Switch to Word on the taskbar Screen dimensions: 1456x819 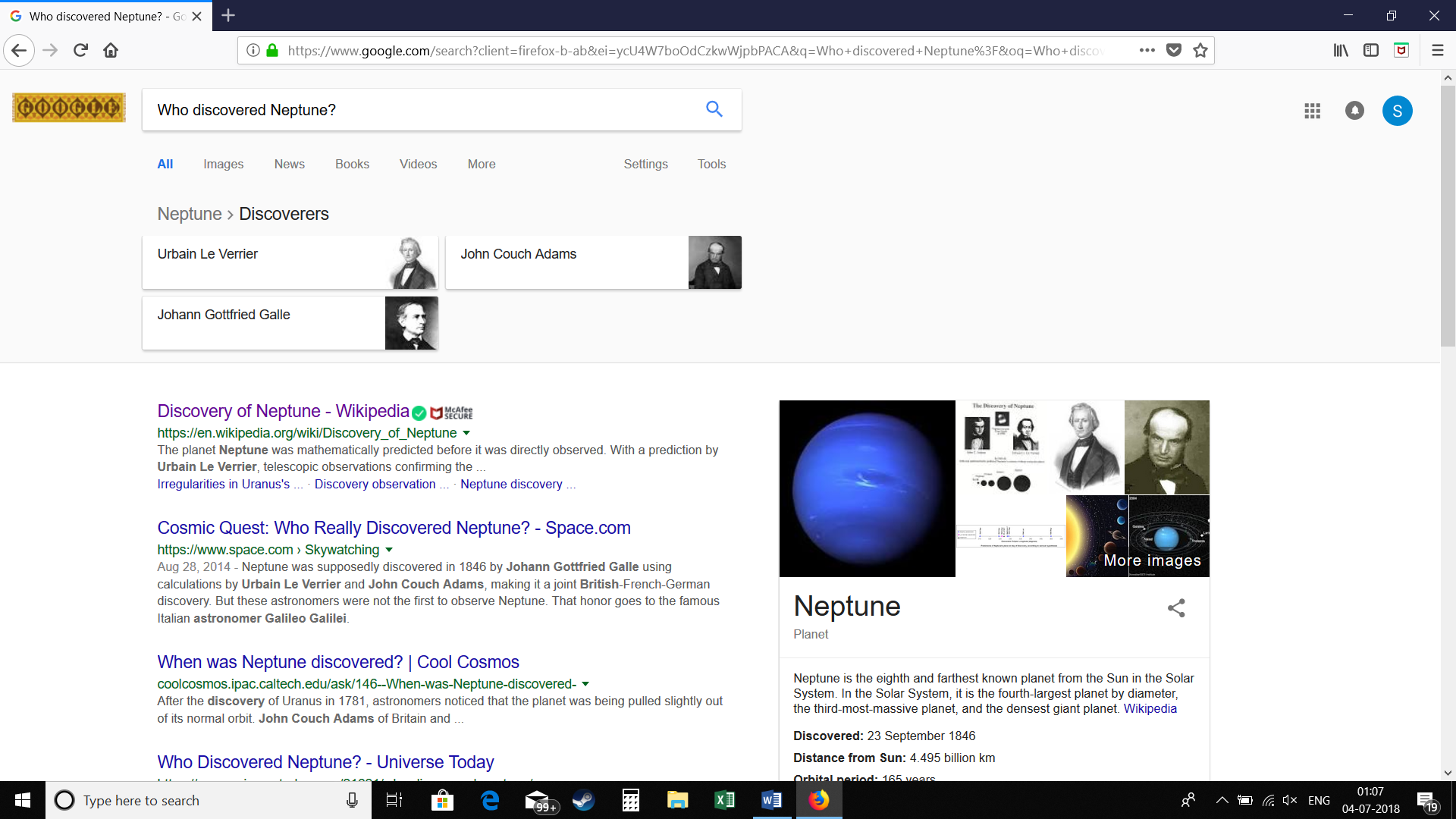pyautogui.click(x=771, y=800)
